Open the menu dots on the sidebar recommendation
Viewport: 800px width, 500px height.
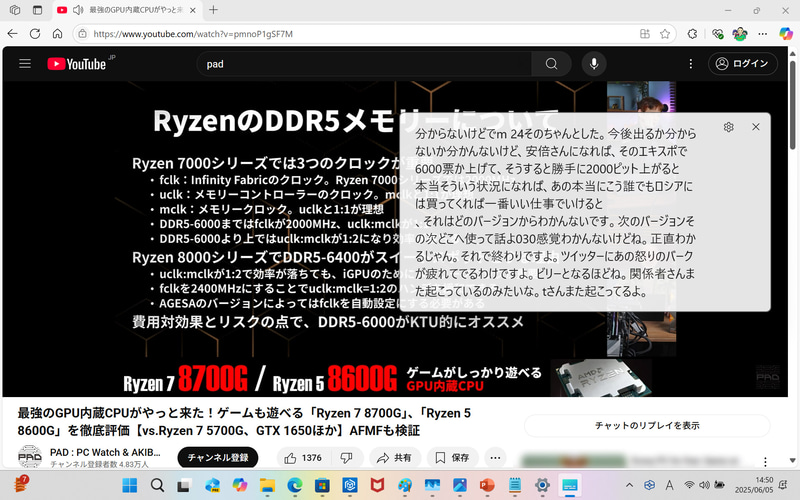(x=765, y=462)
